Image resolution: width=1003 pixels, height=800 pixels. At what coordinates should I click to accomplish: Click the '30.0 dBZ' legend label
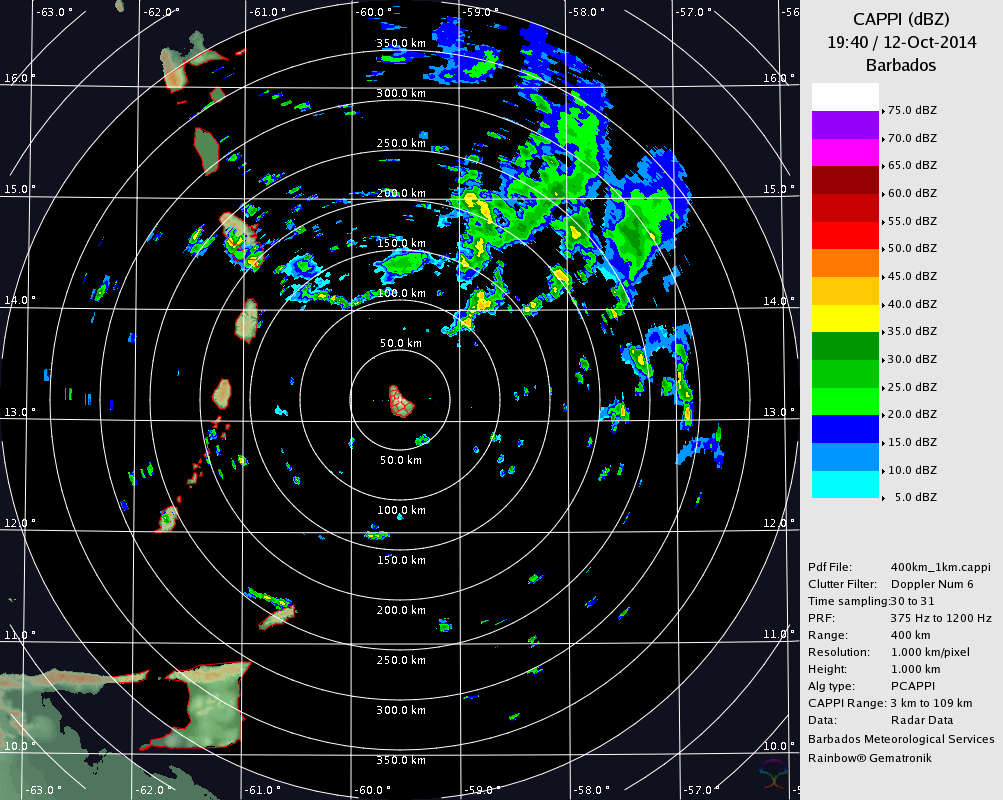[912, 359]
